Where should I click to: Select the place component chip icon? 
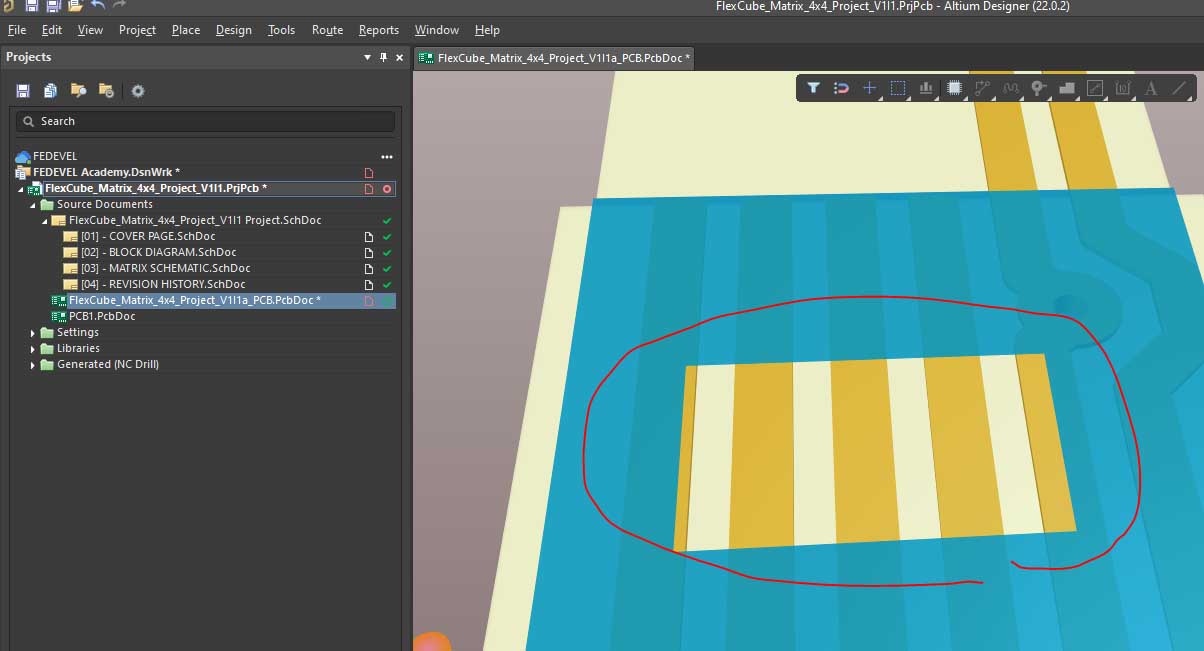tap(954, 88)
